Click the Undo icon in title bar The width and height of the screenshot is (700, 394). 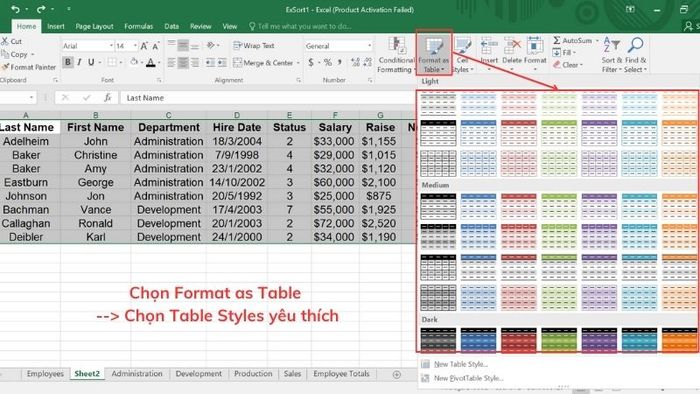pyautogui.click(x=15, y=9)
